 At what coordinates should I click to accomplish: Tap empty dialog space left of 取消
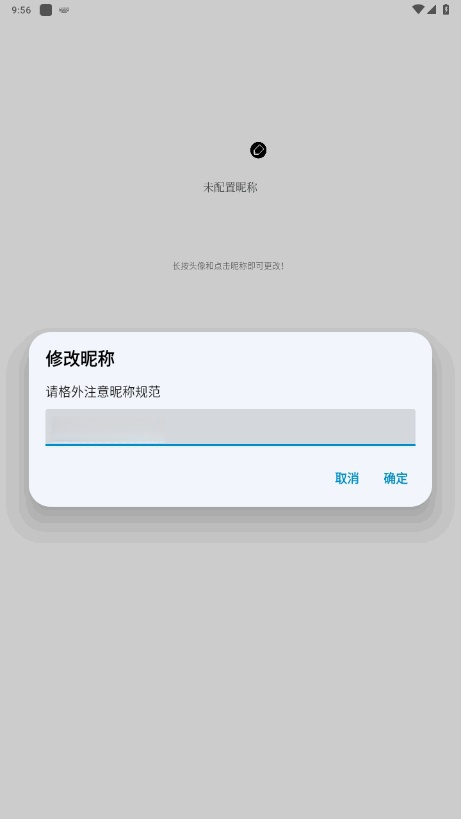tap(183, 478)
